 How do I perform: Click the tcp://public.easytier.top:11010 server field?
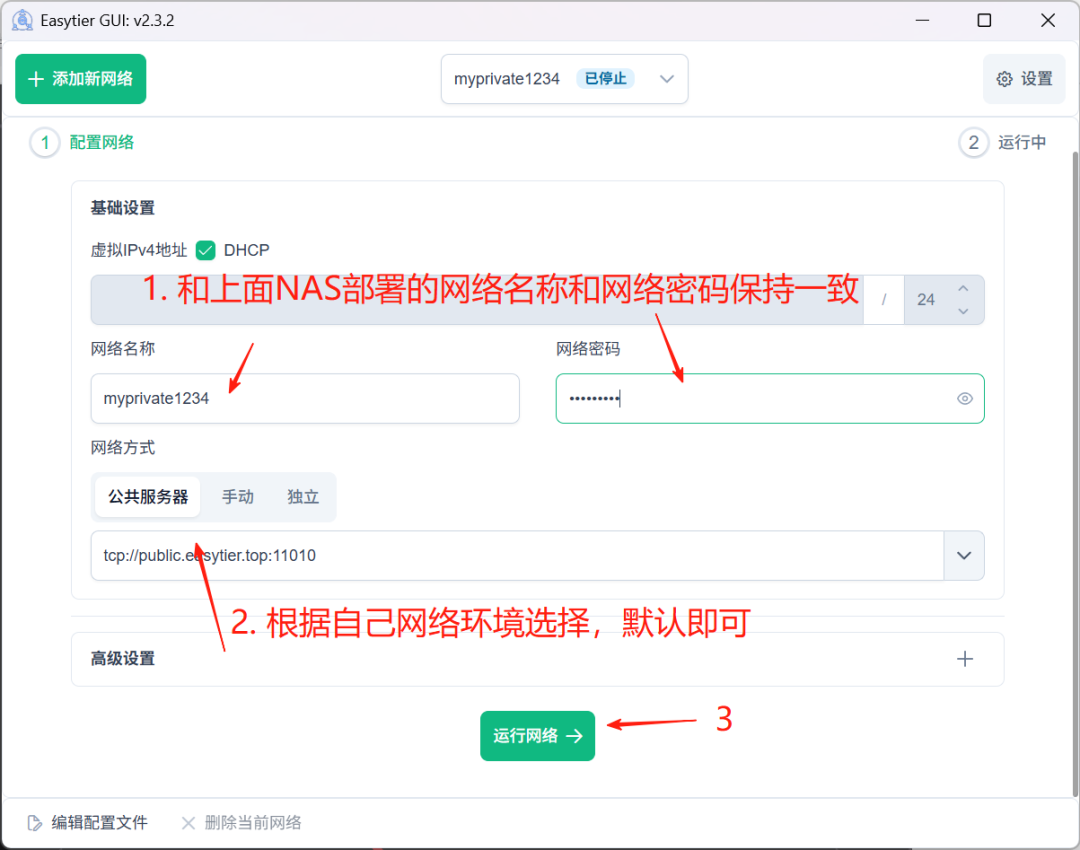[517, 556]
